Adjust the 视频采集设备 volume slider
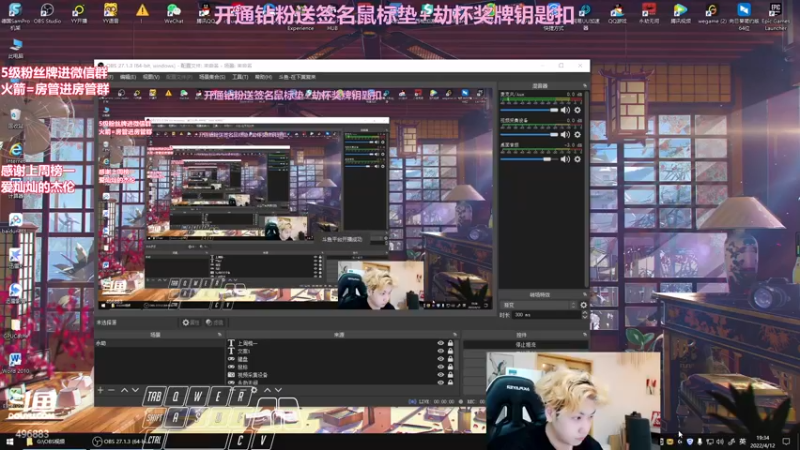Image resolution: width=800 pixels, height=450 pixels. click(x=529, y=135)
